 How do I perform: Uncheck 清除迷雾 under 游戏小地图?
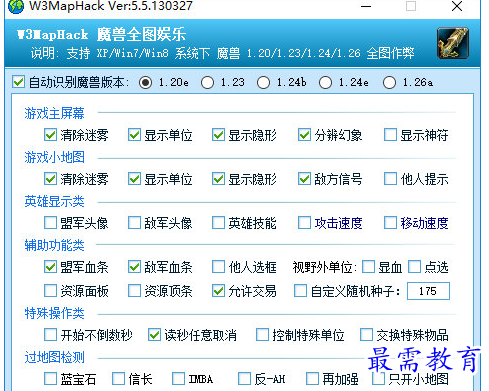tap(50, 179)
